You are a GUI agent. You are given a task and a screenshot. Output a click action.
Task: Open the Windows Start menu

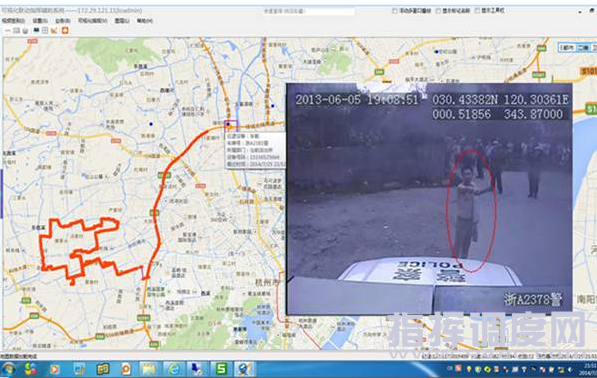[8, 369]
